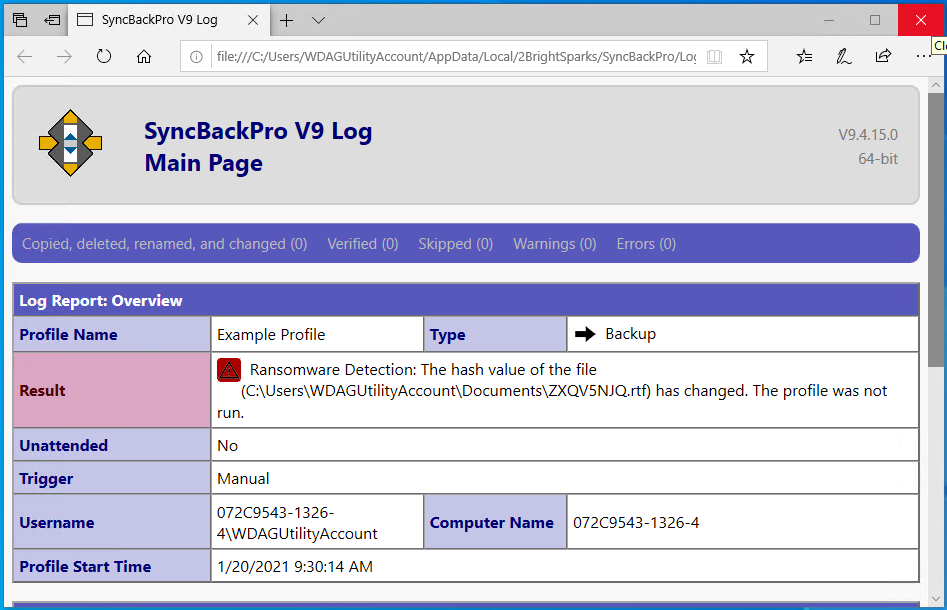Click the Ransomware Detection result message

[x=552, y=391]
